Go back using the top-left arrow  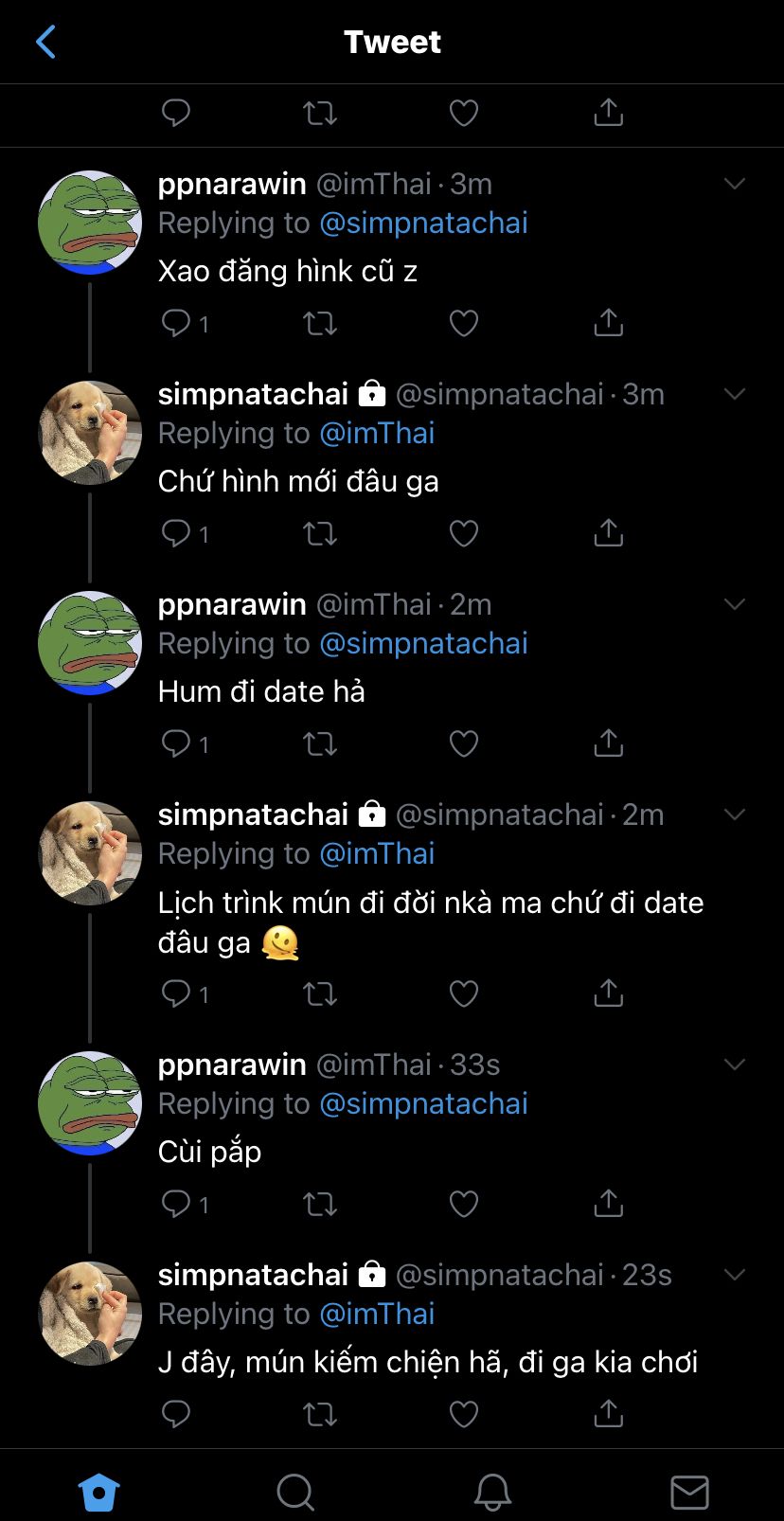coord(45,42)
